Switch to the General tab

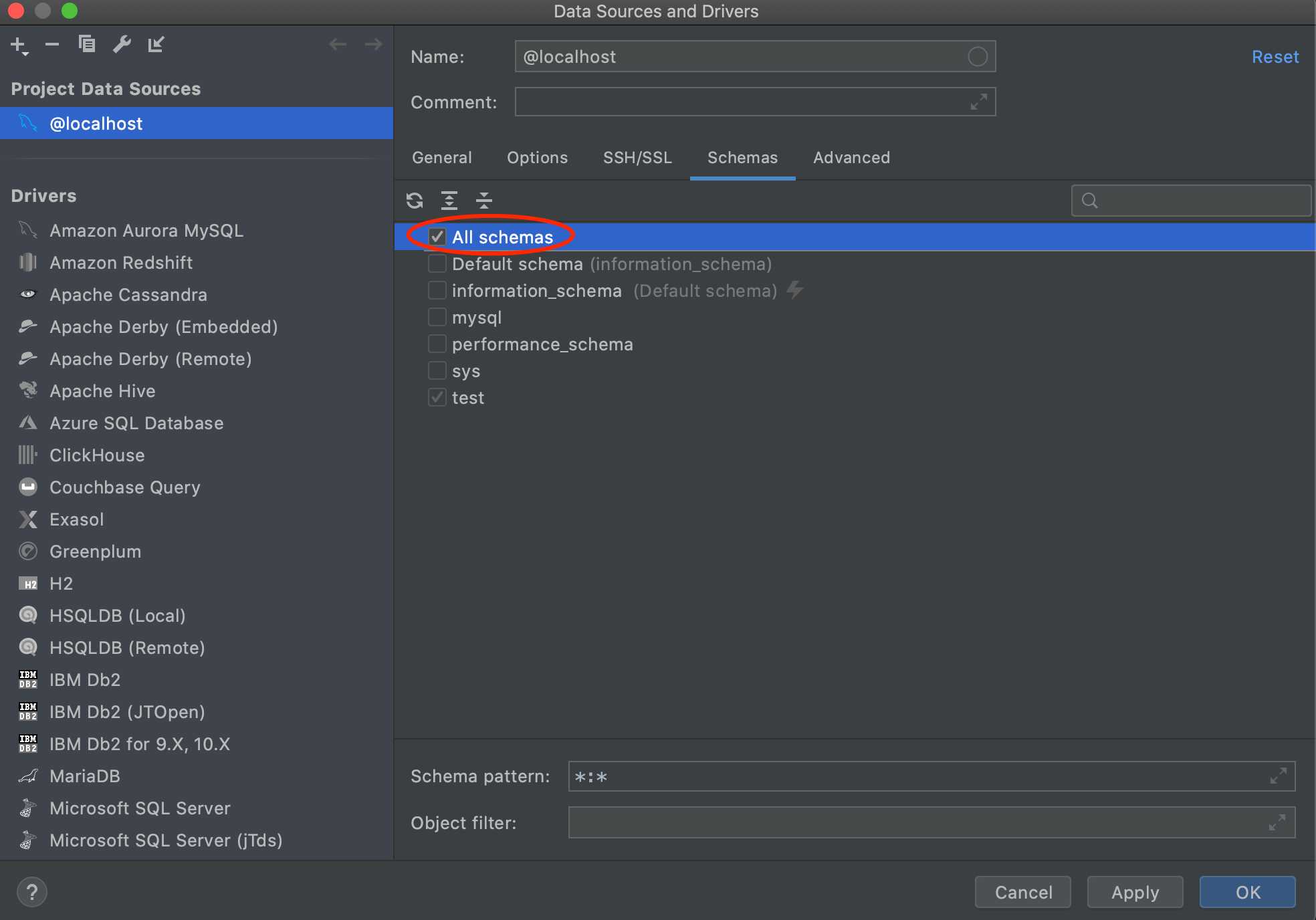point(442,158)
